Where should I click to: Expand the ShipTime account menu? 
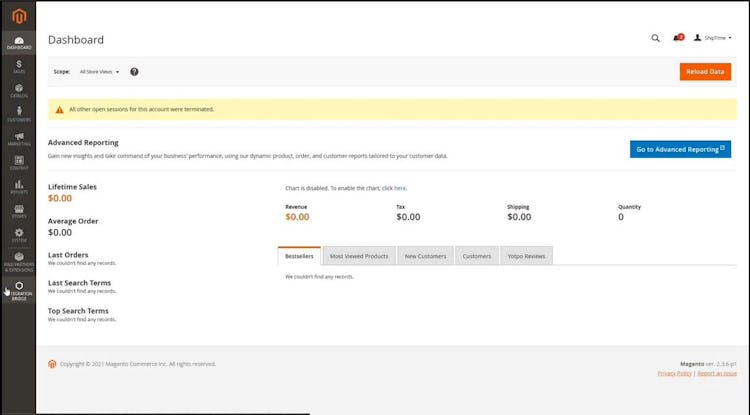717,38
